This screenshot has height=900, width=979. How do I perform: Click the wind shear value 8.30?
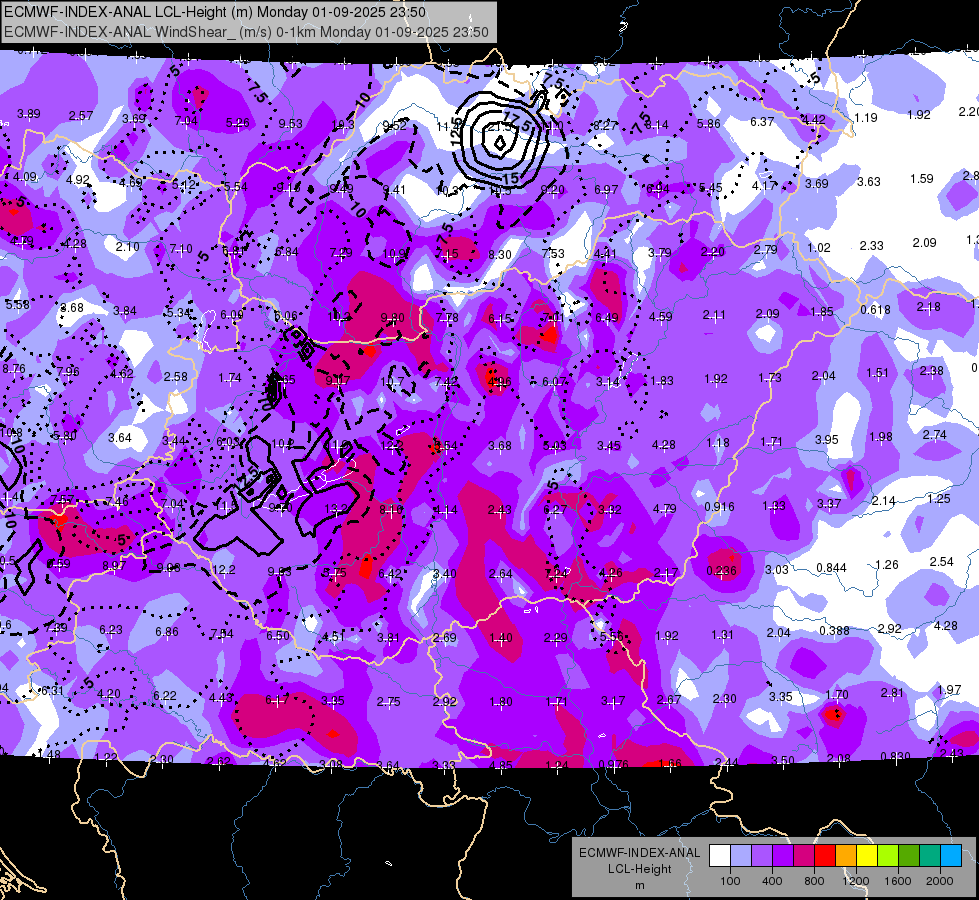click(499, 254)
